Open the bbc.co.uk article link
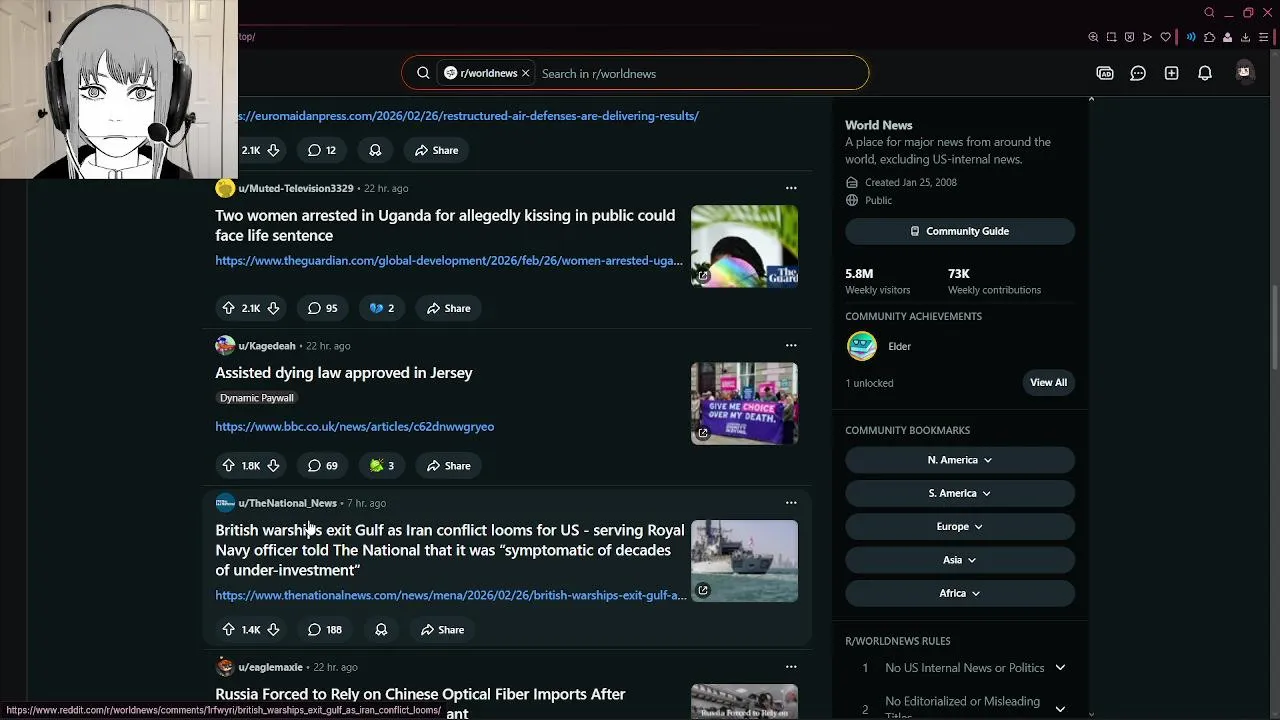This screenshot has width=1280, height=720. pos(355,426)
